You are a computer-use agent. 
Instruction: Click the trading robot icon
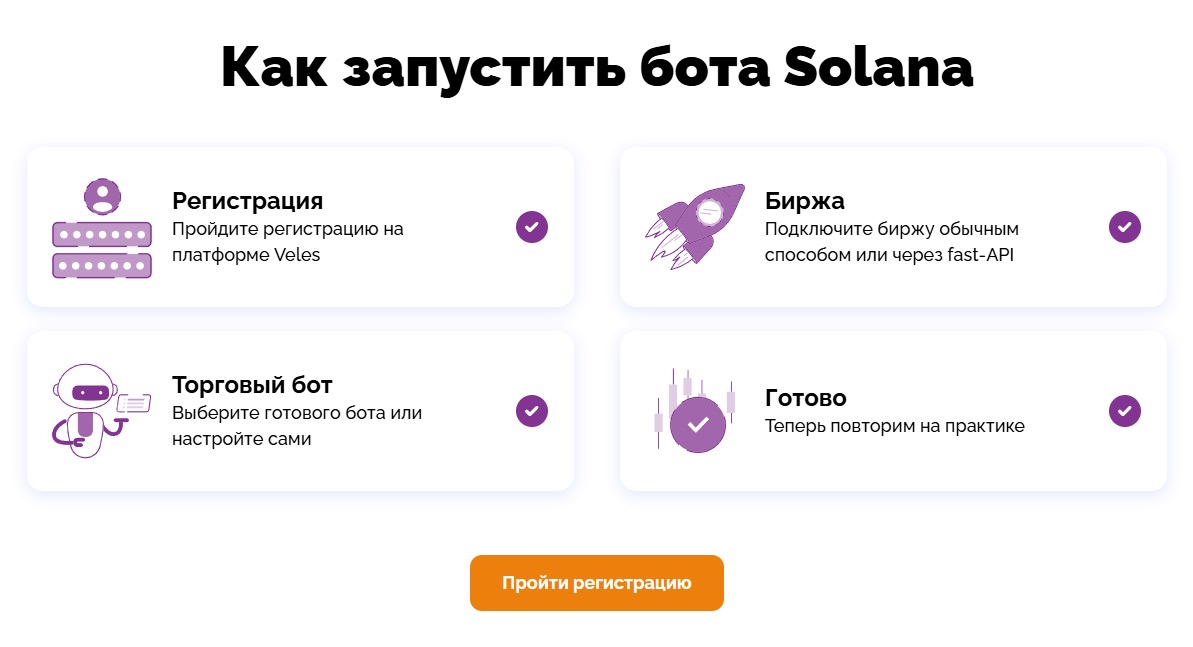[x=101, y=410]
